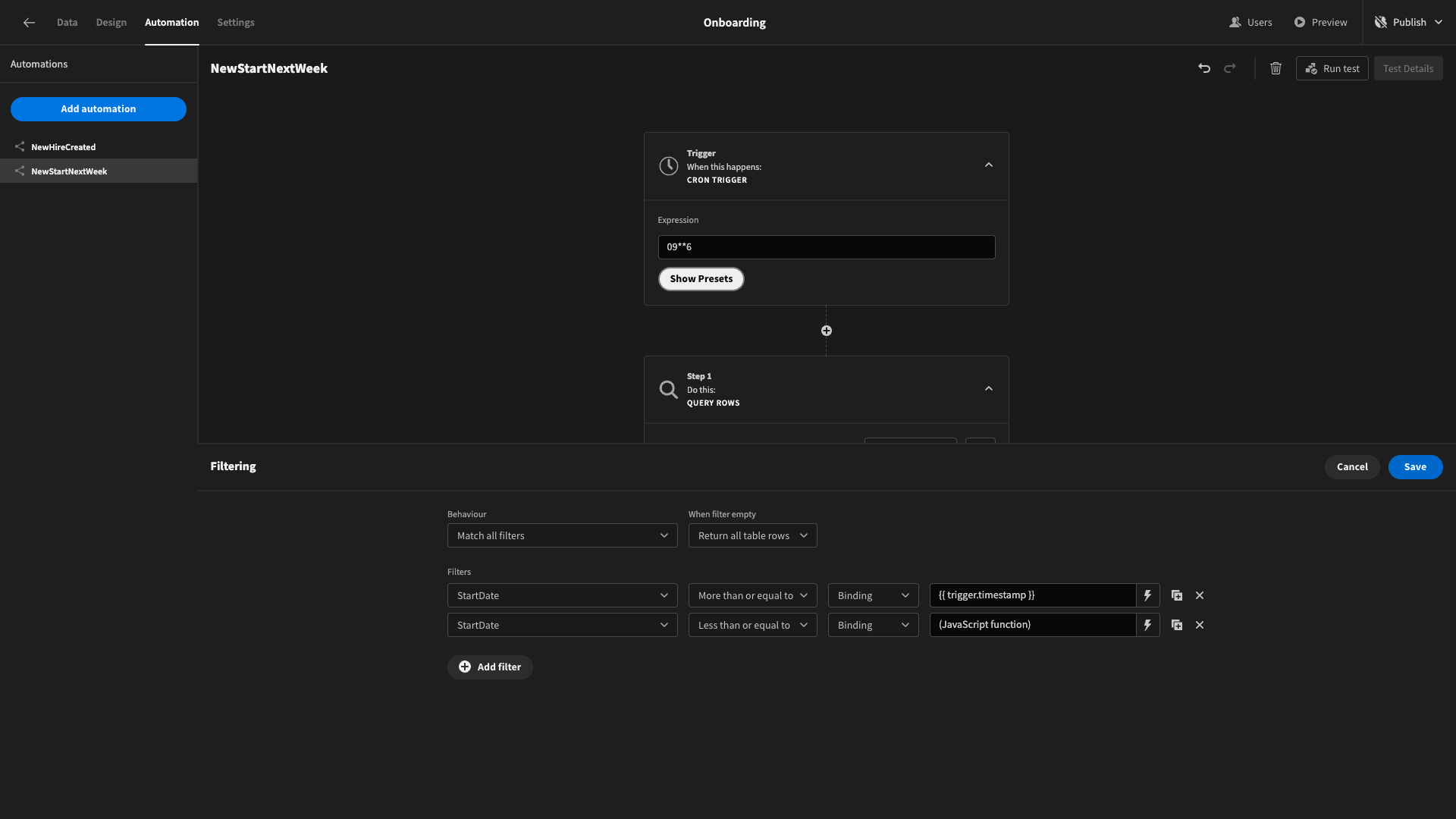Run test for the automation

click(1332, 68)
